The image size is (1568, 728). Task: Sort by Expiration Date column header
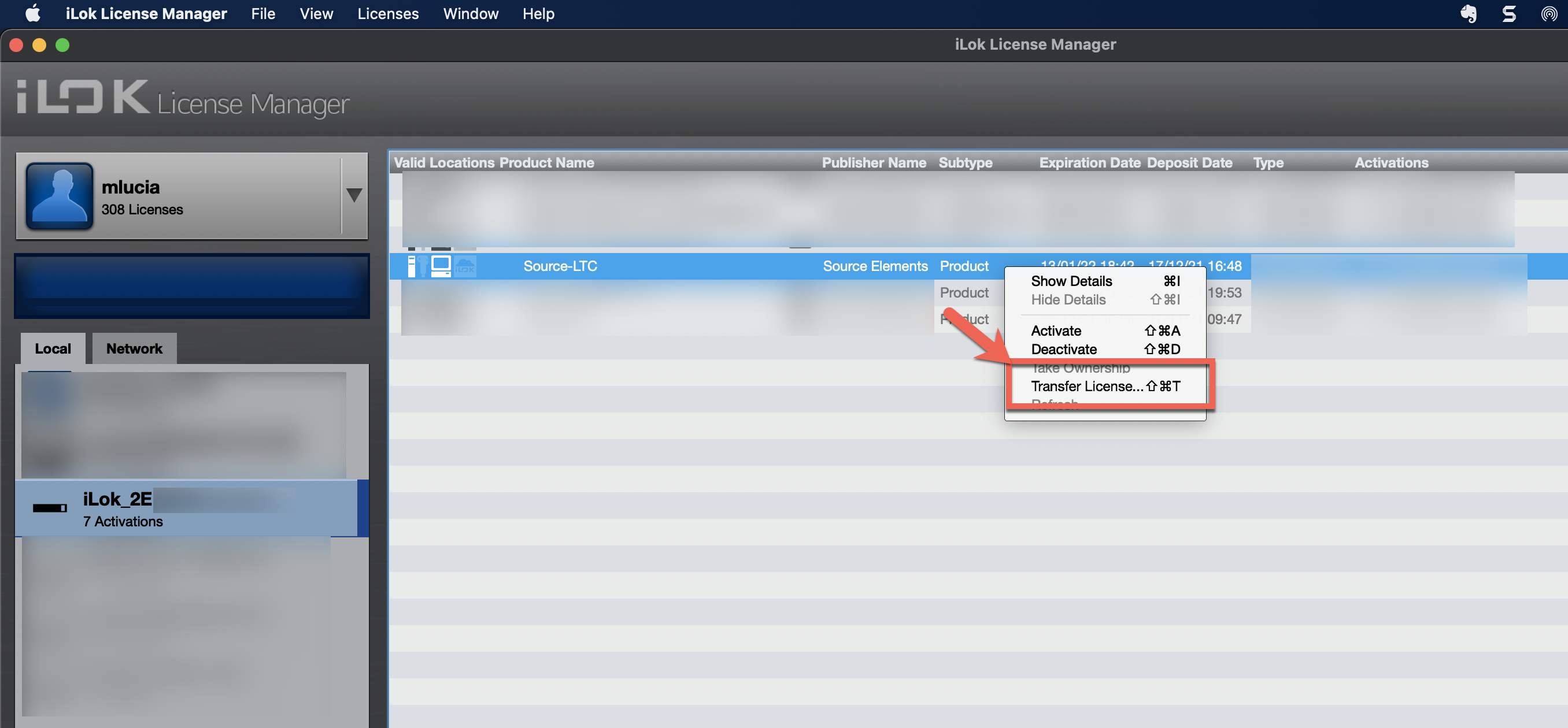tap(1089, 162)
